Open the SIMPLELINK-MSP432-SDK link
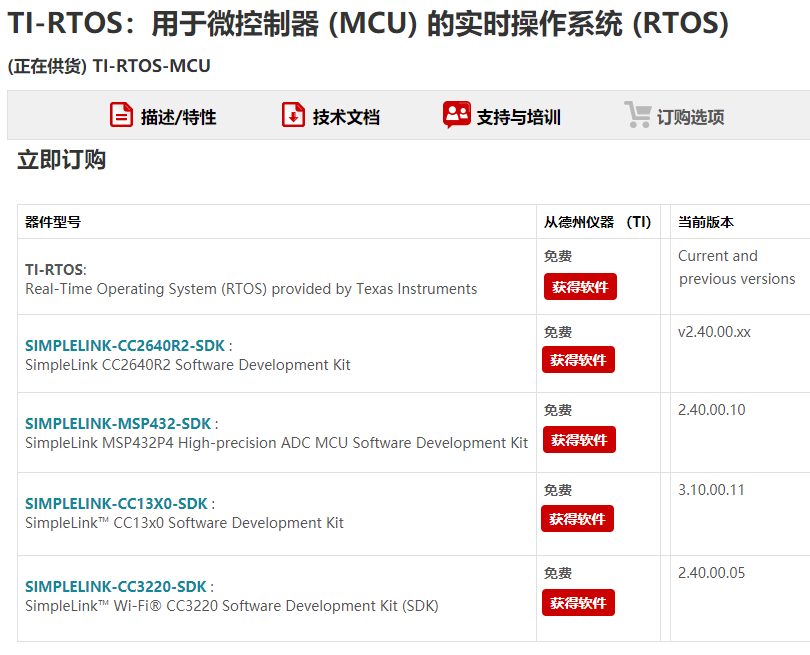Image resolution: width=810 pixels, height=655 pixels. pyautogui.click(x=118, y=424)
